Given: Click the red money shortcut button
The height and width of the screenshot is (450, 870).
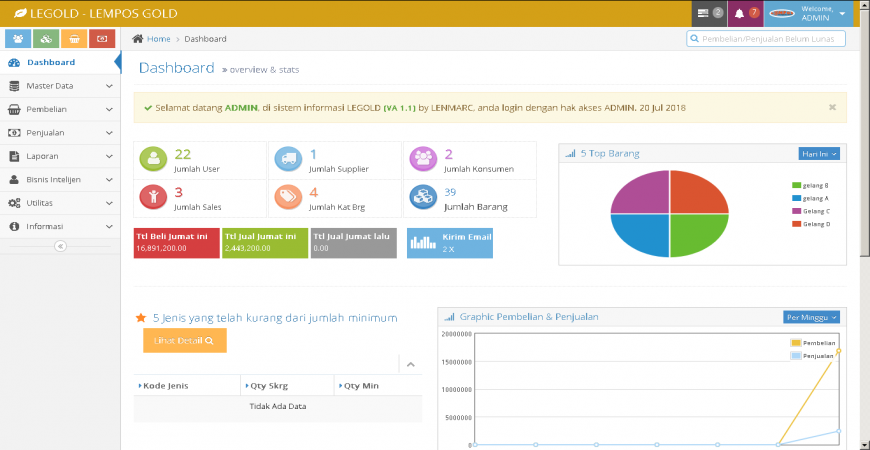Looking at the screenshot, I should 101,39.
